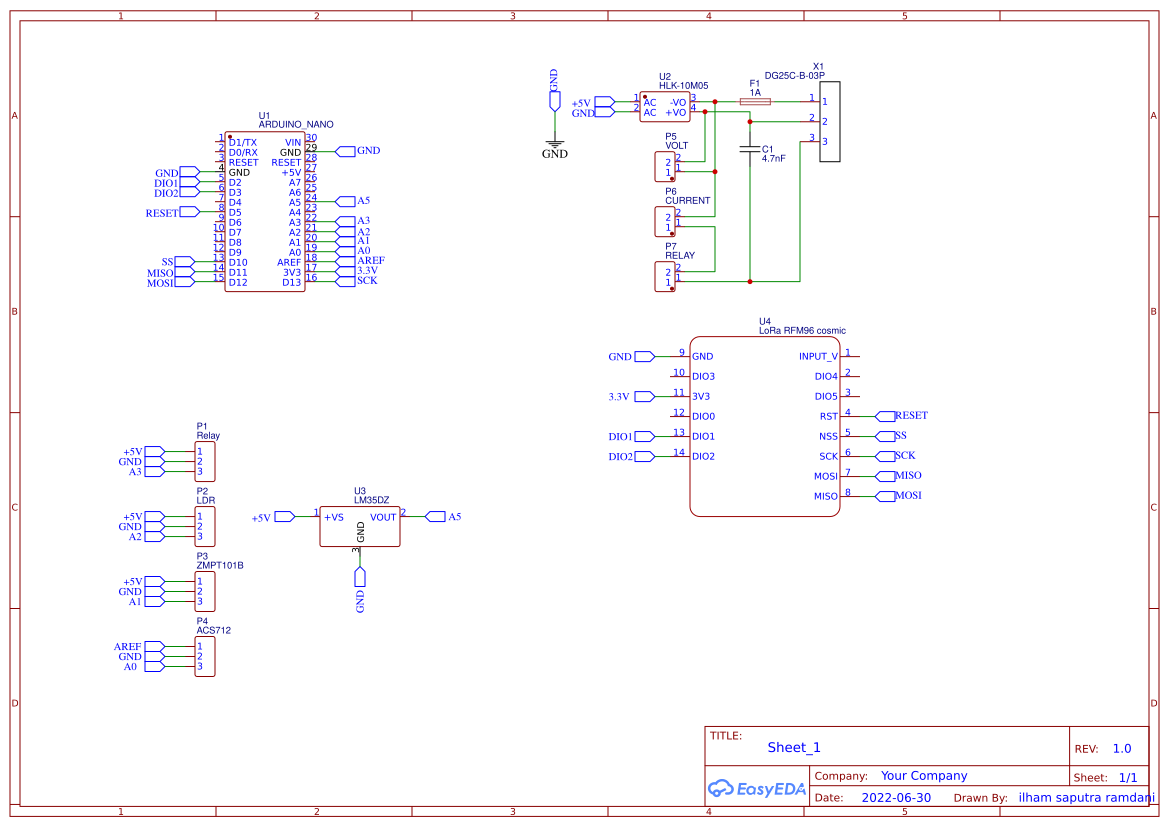1169x827 pixels.
Task: Click the Drawn By name ilham saputra ramdani
Action: (x=1089, y=797)
